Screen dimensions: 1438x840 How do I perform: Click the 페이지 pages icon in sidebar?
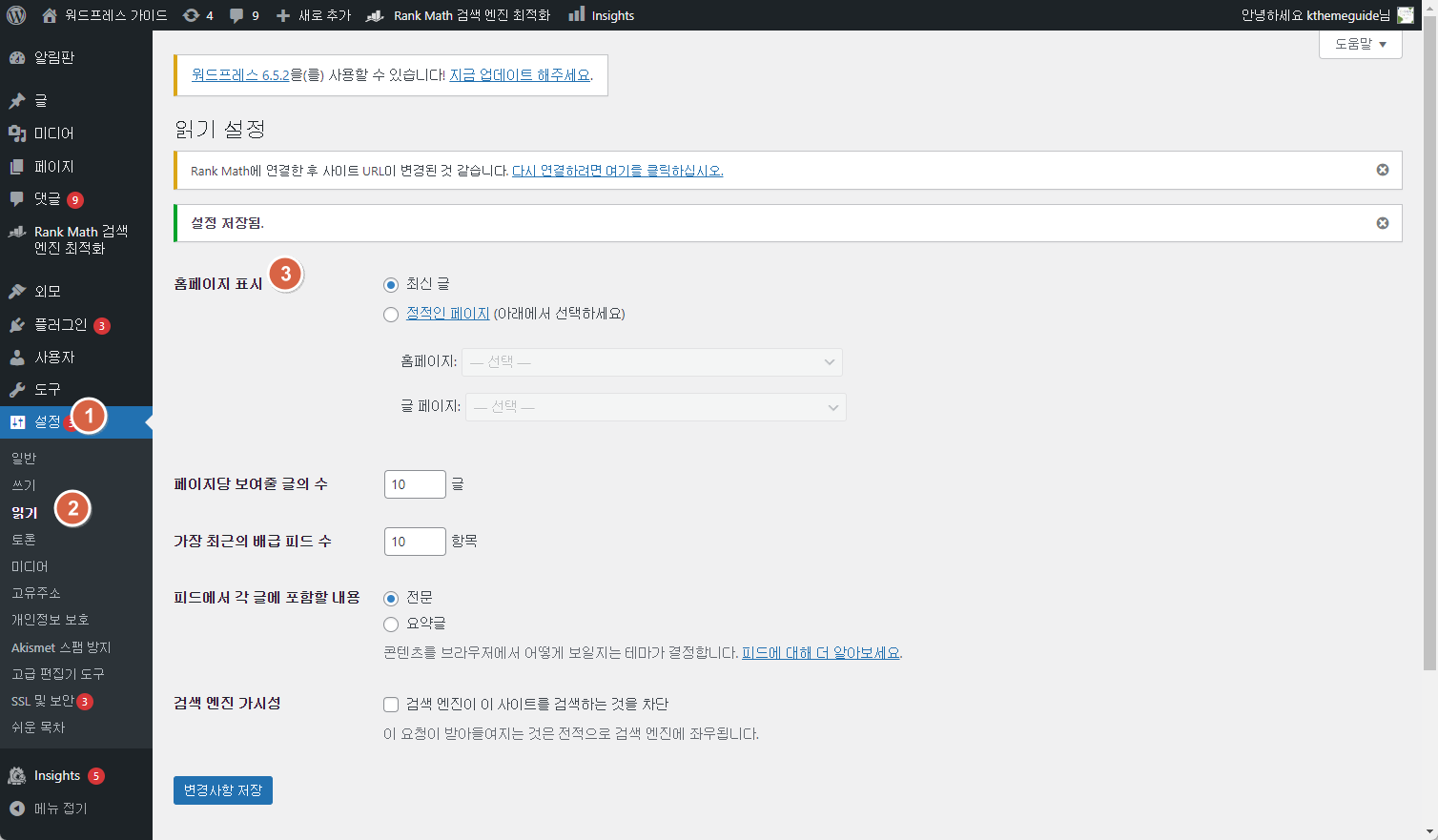tap(17, 166)
